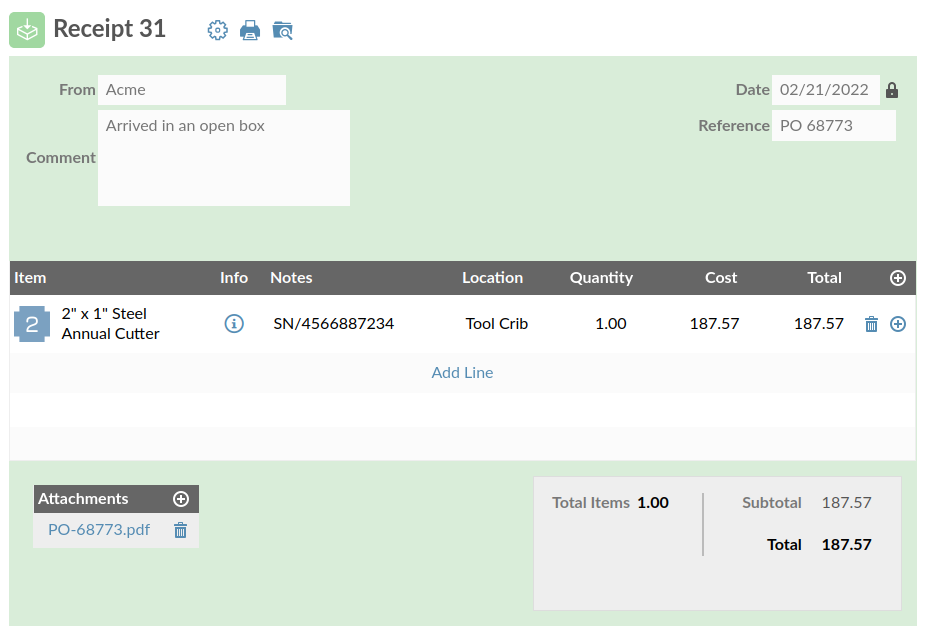Click the Total column header
This screenshot has width=925, height=638.
pos(824,278)
